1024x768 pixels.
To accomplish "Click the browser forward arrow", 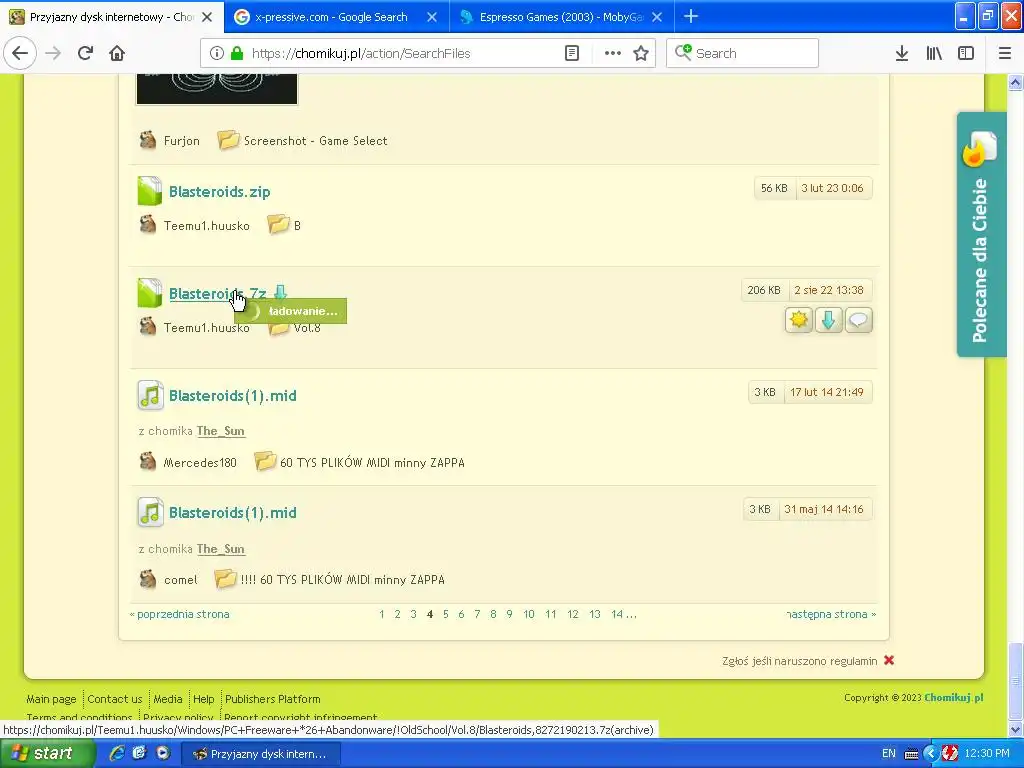I will click(x=54, y=54).
